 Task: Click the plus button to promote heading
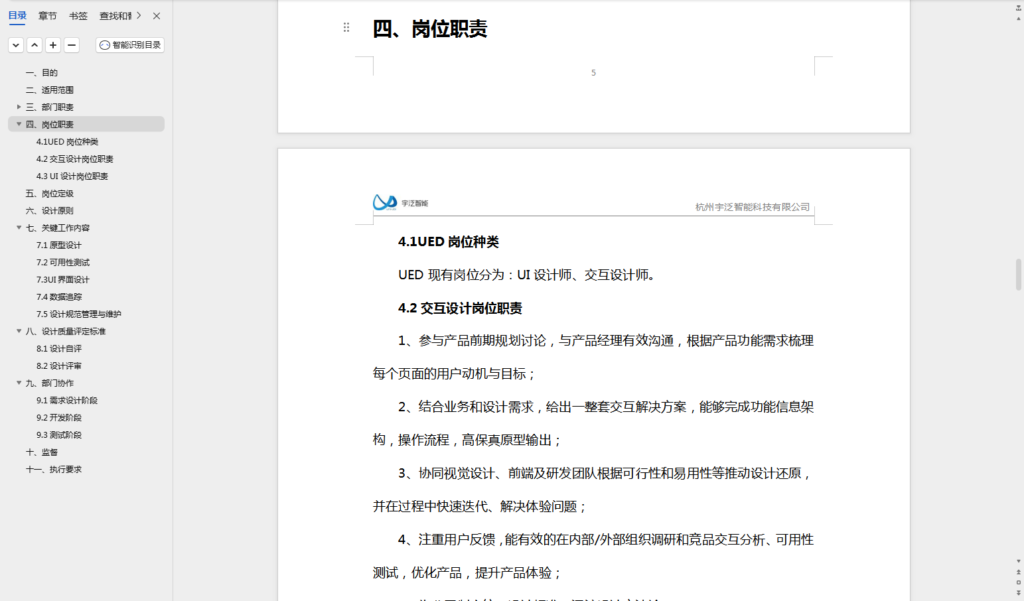tap(53, 45)
